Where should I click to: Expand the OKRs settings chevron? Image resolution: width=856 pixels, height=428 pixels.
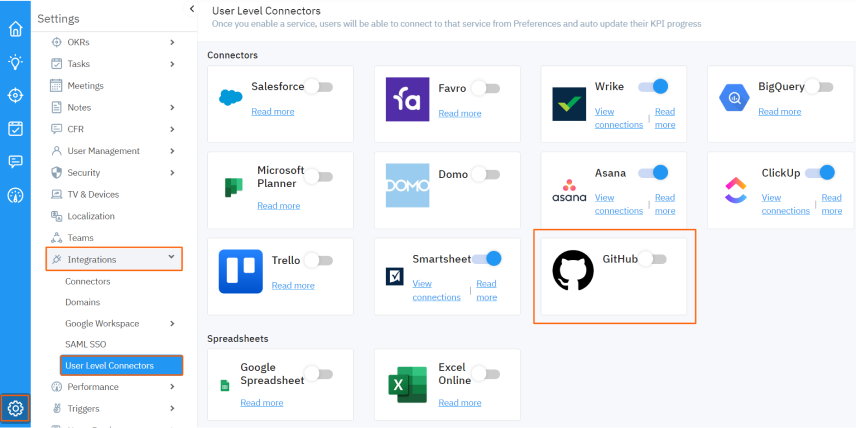(x=172, y=42)
